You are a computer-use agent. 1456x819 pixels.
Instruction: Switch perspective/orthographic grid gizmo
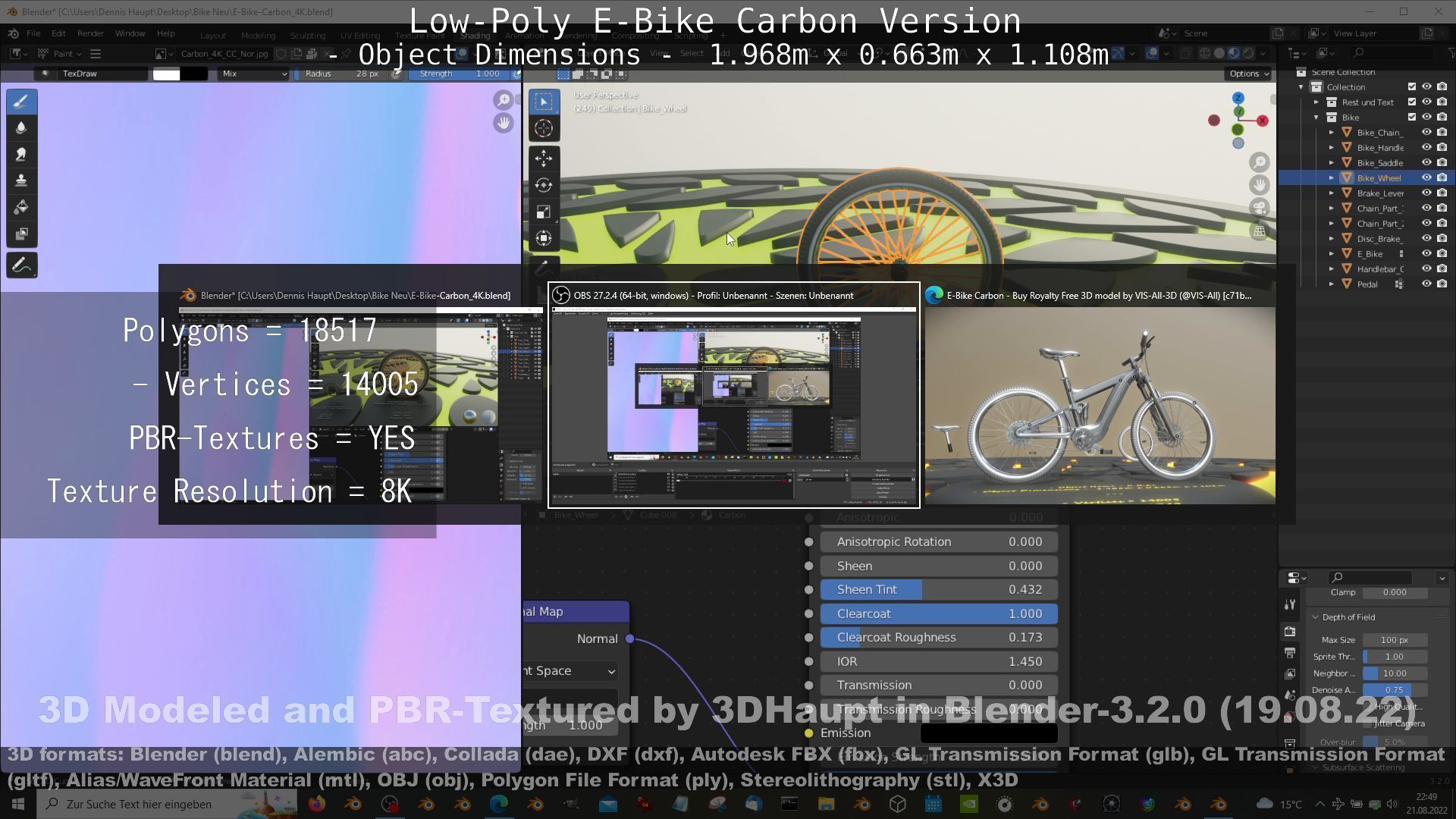click(x=1260, y=231)
